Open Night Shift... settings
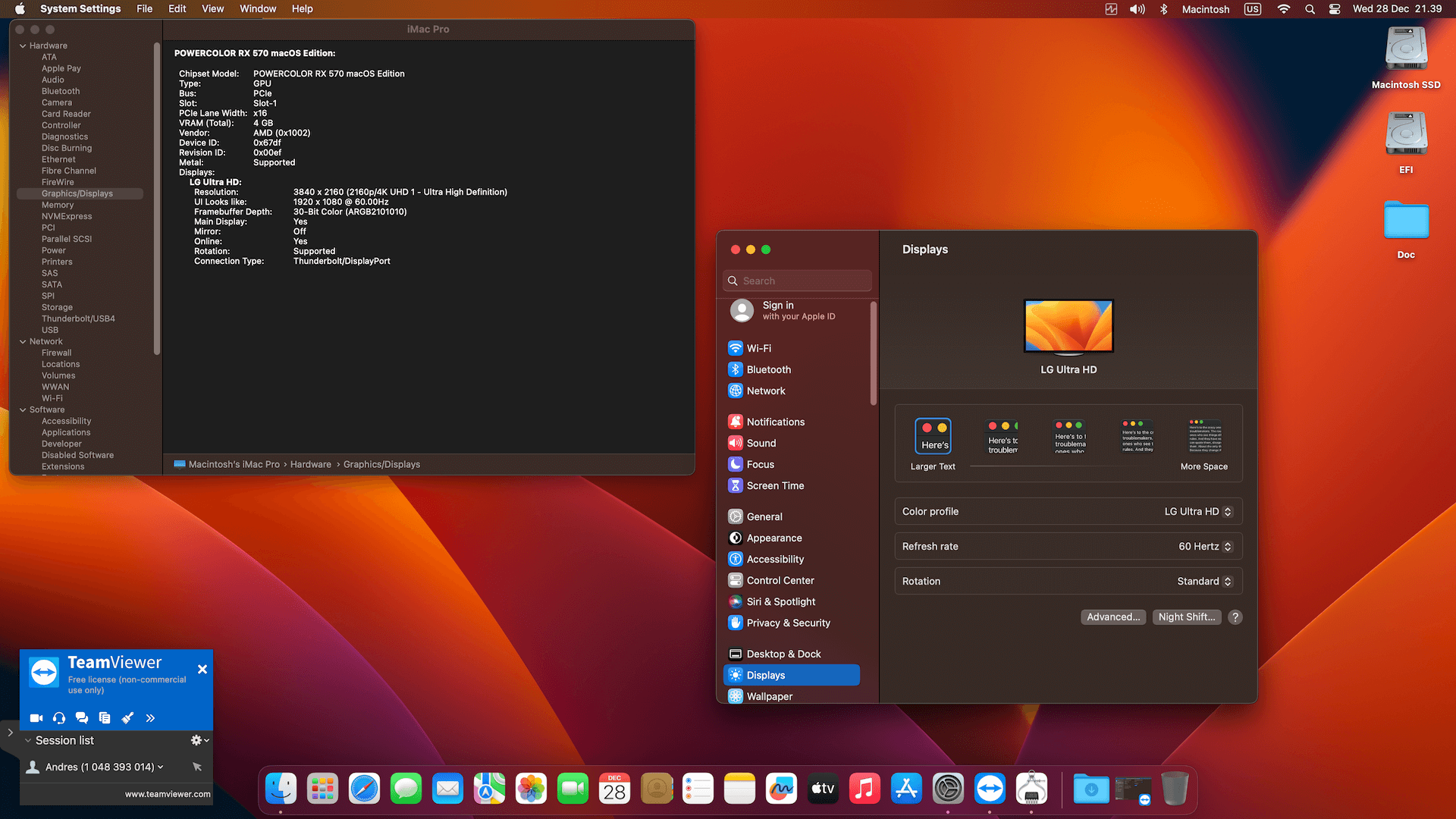The height and width of the screenshot is (819, 1456). click(x=1187, y=617)
